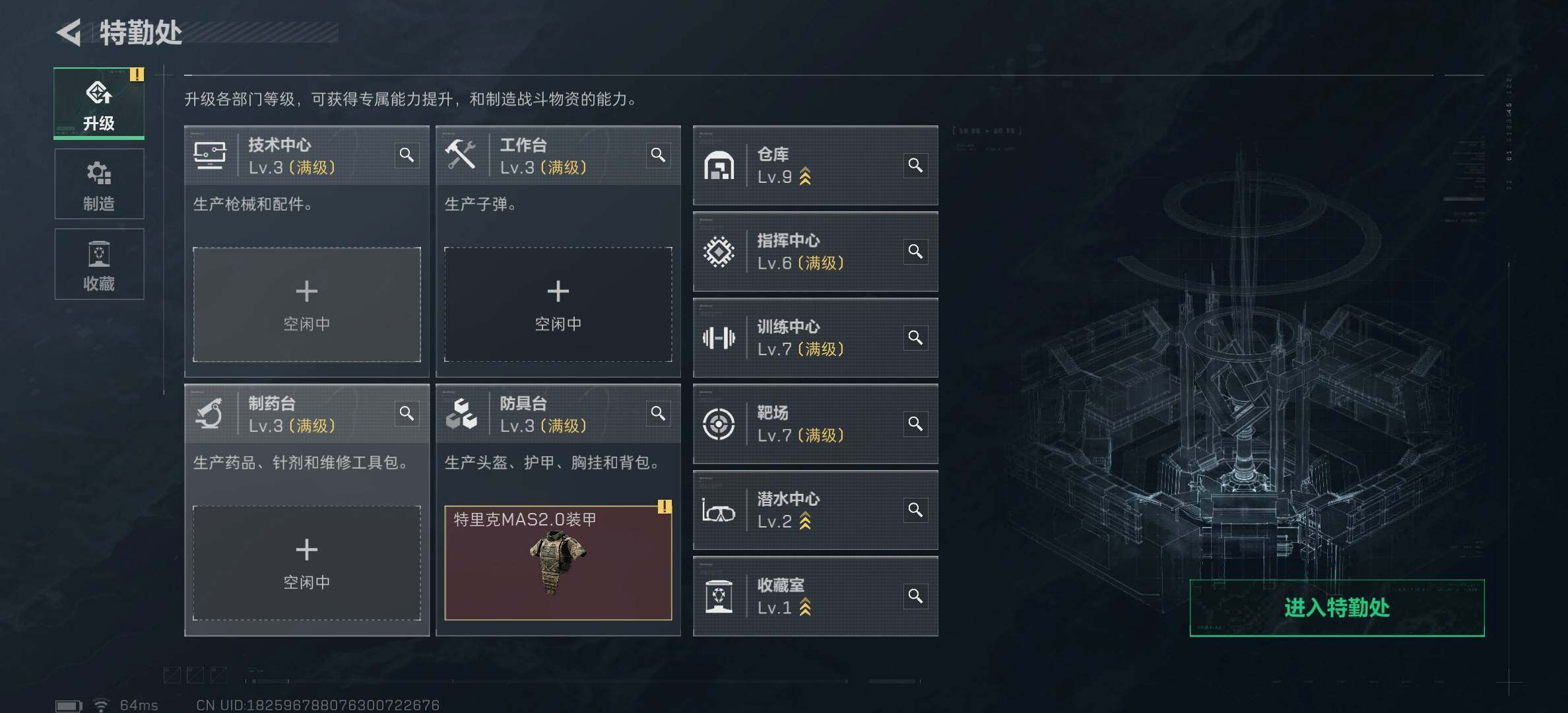Screen dimensions: 1568x713
Task: Click the 工作台 magnifier icon
Action: click(658, 155)
